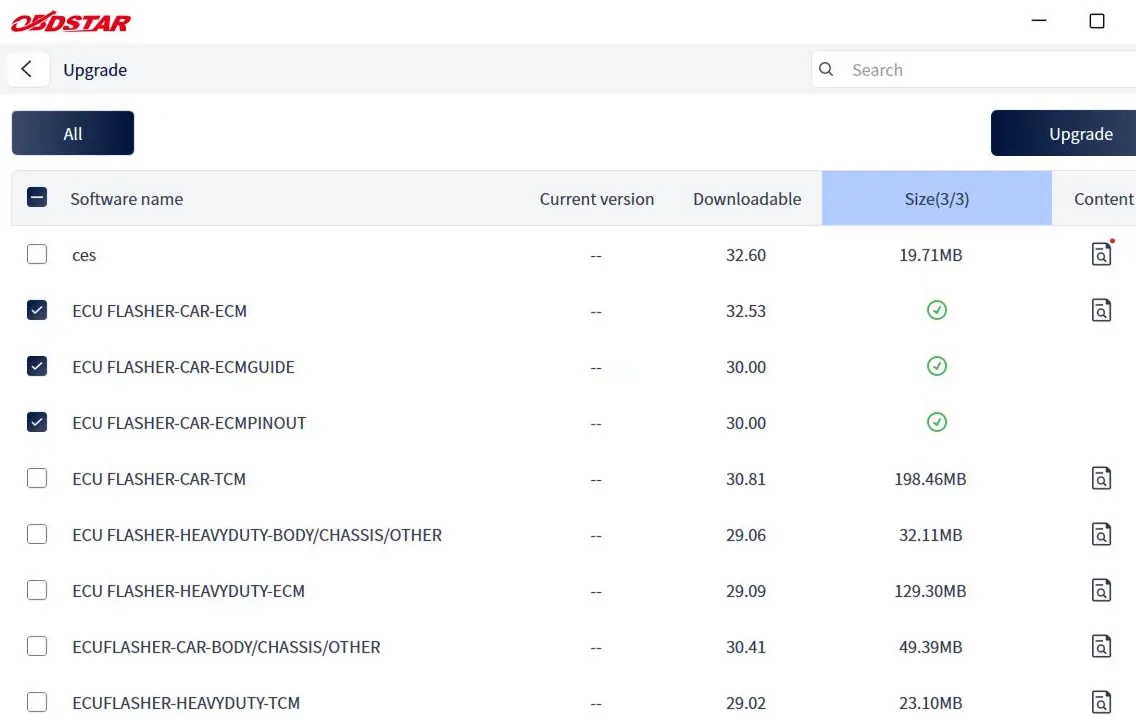Viewport: 1136px width, 720px height.
Task: Click the 49.39MB size value
Action: (931, 647)
